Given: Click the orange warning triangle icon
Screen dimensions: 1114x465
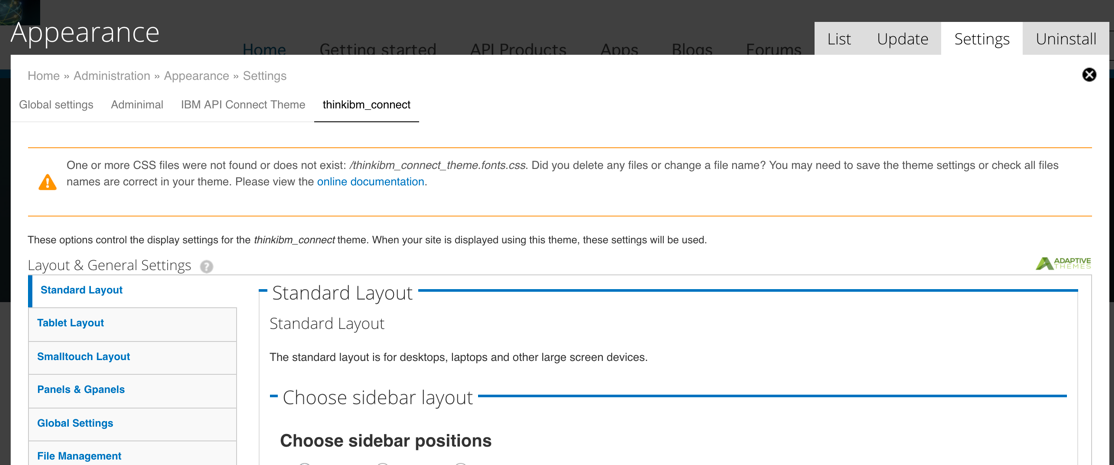Looking at the screenshot, I should pyautogui.click(x=48, y=182).
